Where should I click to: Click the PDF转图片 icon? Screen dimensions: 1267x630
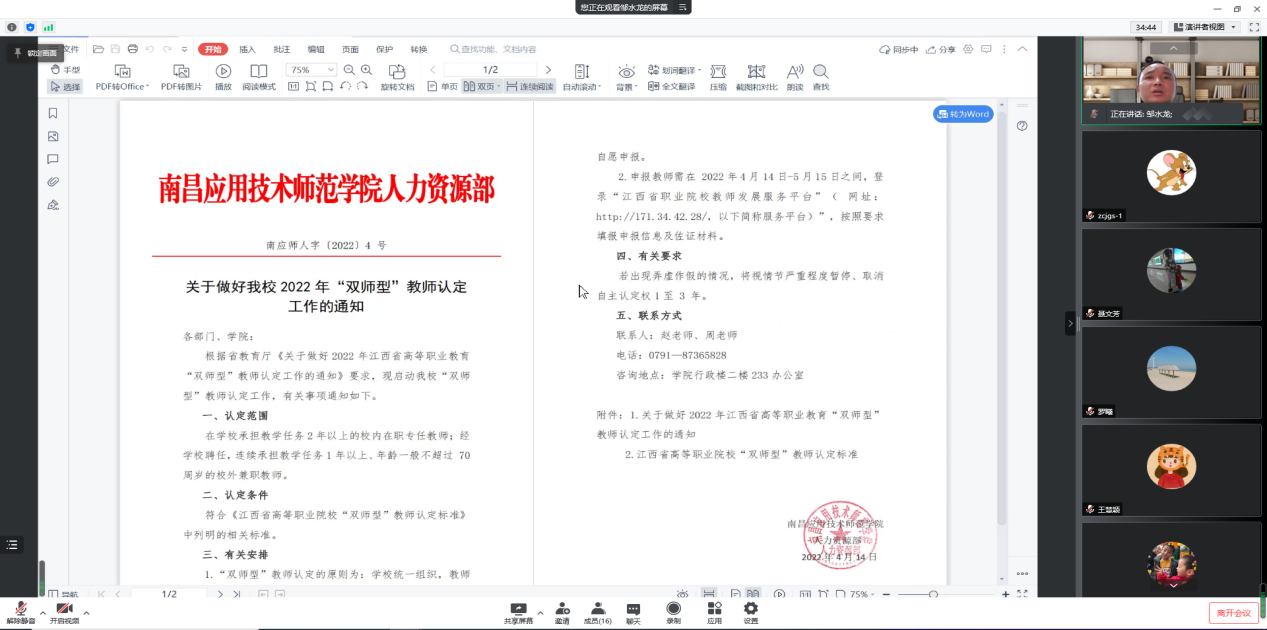pos(181,72)
